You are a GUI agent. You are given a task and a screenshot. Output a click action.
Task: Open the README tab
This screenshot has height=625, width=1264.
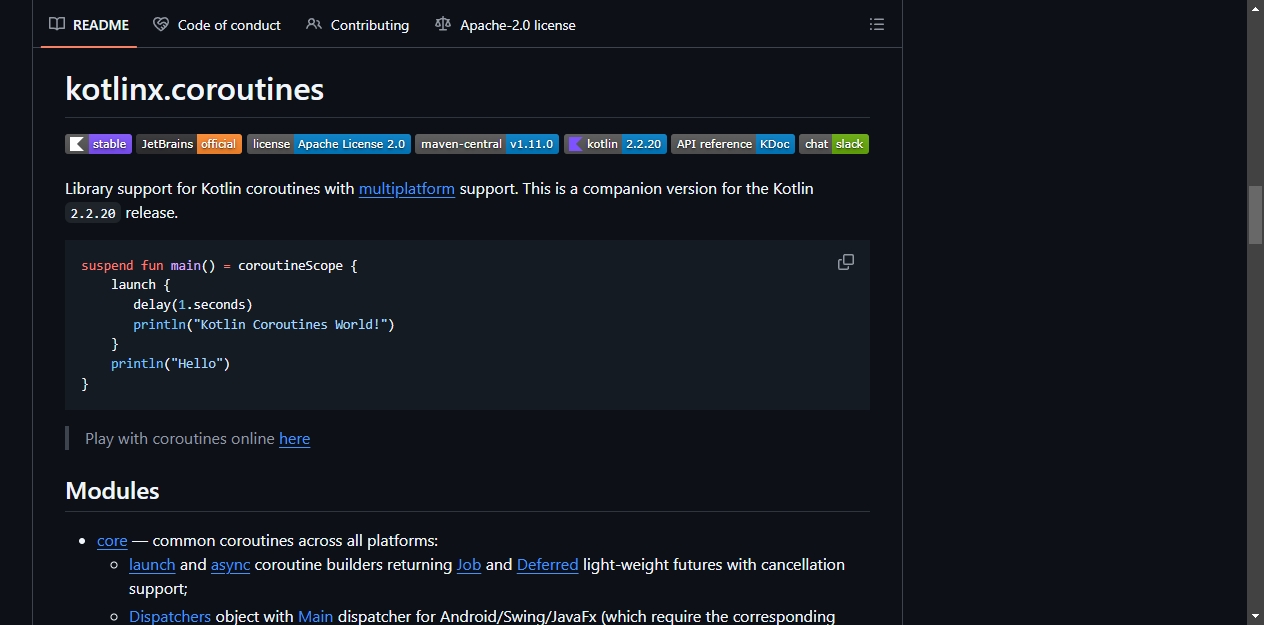(x=89, y=24)
